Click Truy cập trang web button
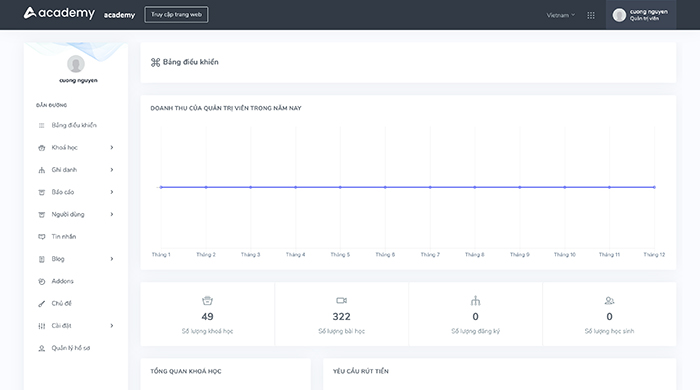 tap(176, 15)
